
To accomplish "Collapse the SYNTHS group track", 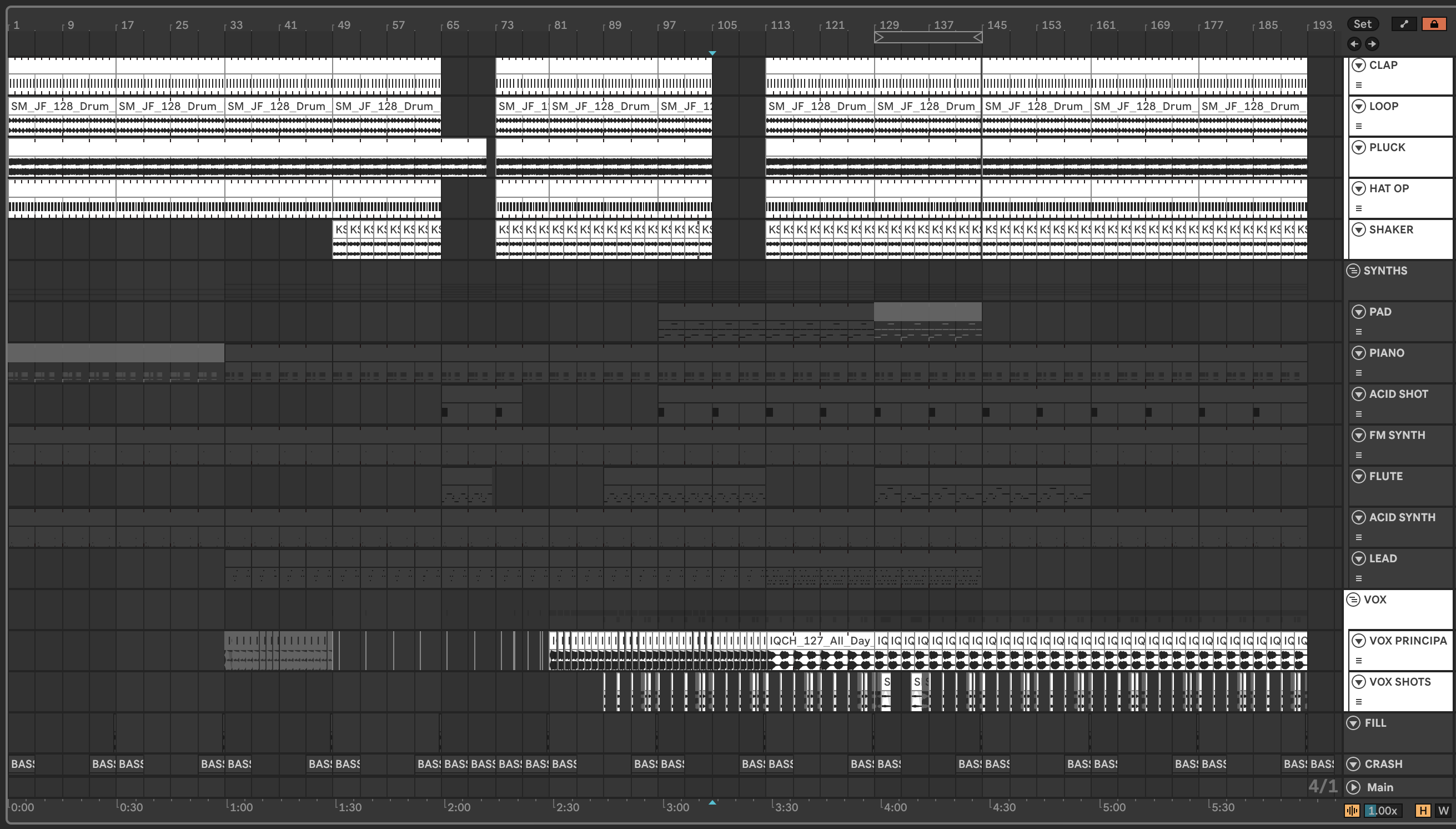I will pyautogui.click(x=1353, y=271).
